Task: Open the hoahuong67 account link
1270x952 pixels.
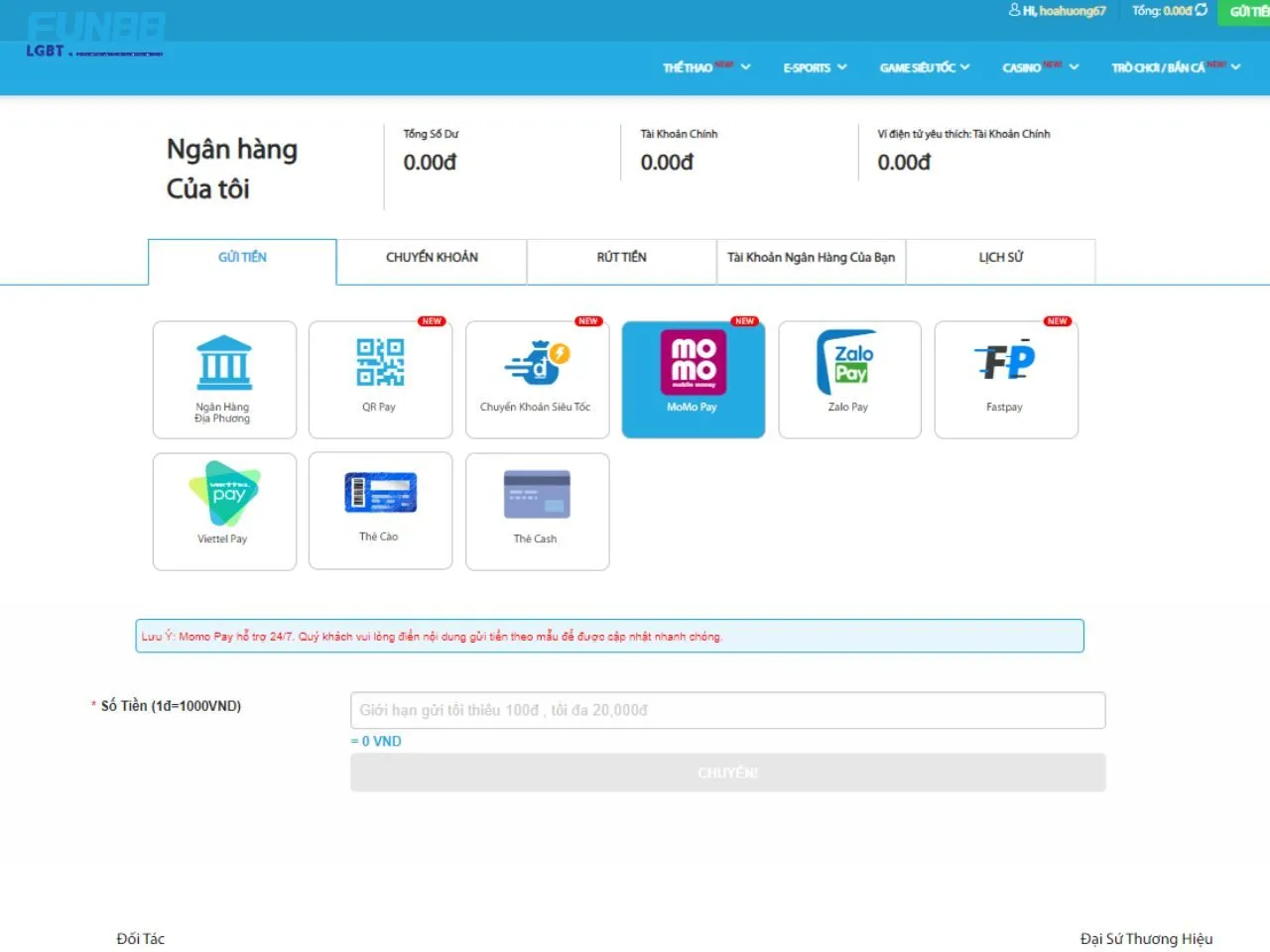Action: coord(1072,11)
